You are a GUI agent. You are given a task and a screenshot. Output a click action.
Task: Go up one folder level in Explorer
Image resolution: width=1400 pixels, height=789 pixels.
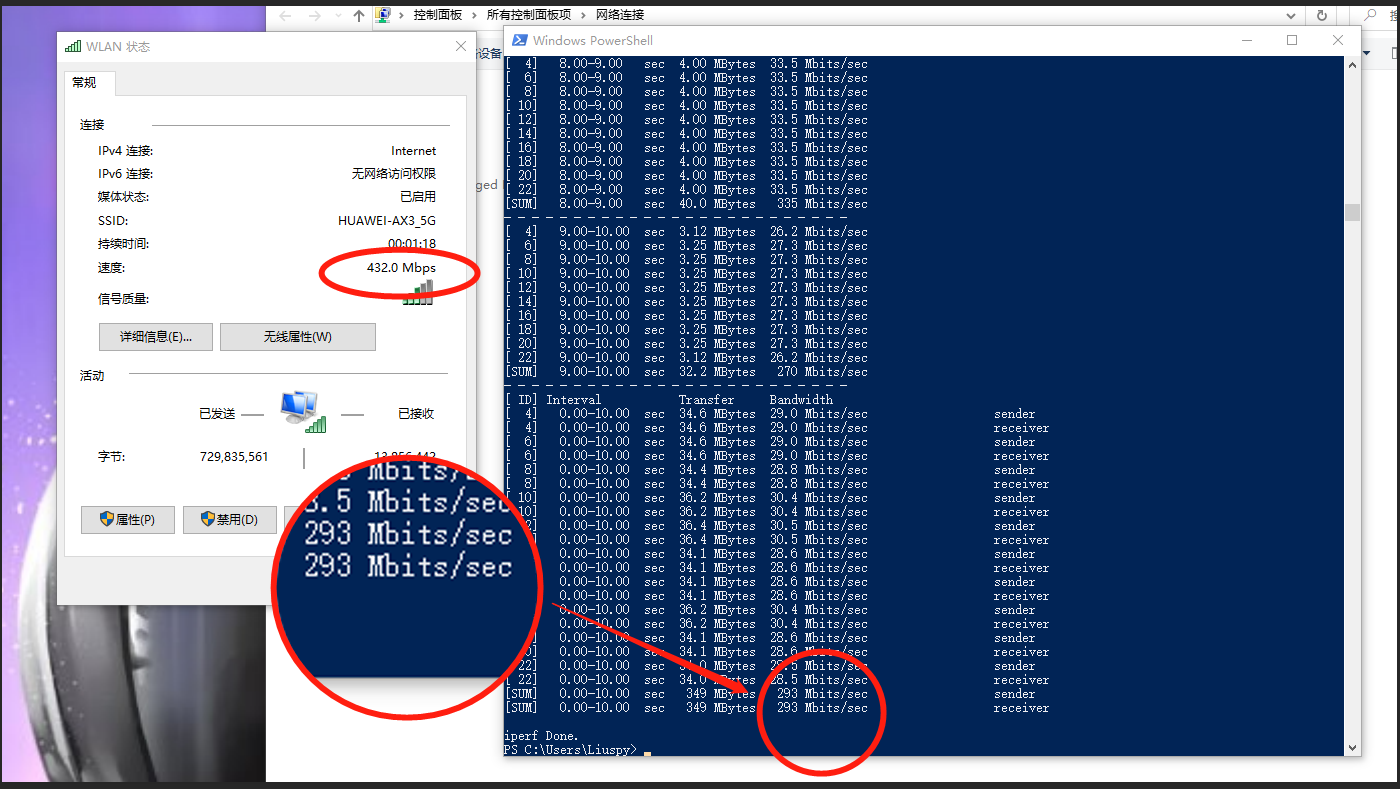pyautogui.click(x=359, y=16)
